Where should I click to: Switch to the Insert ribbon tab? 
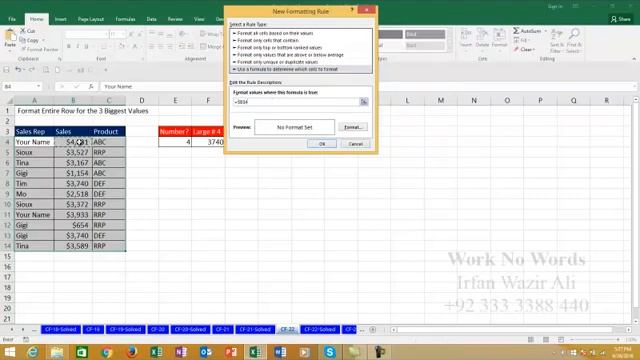coord(60,19)
